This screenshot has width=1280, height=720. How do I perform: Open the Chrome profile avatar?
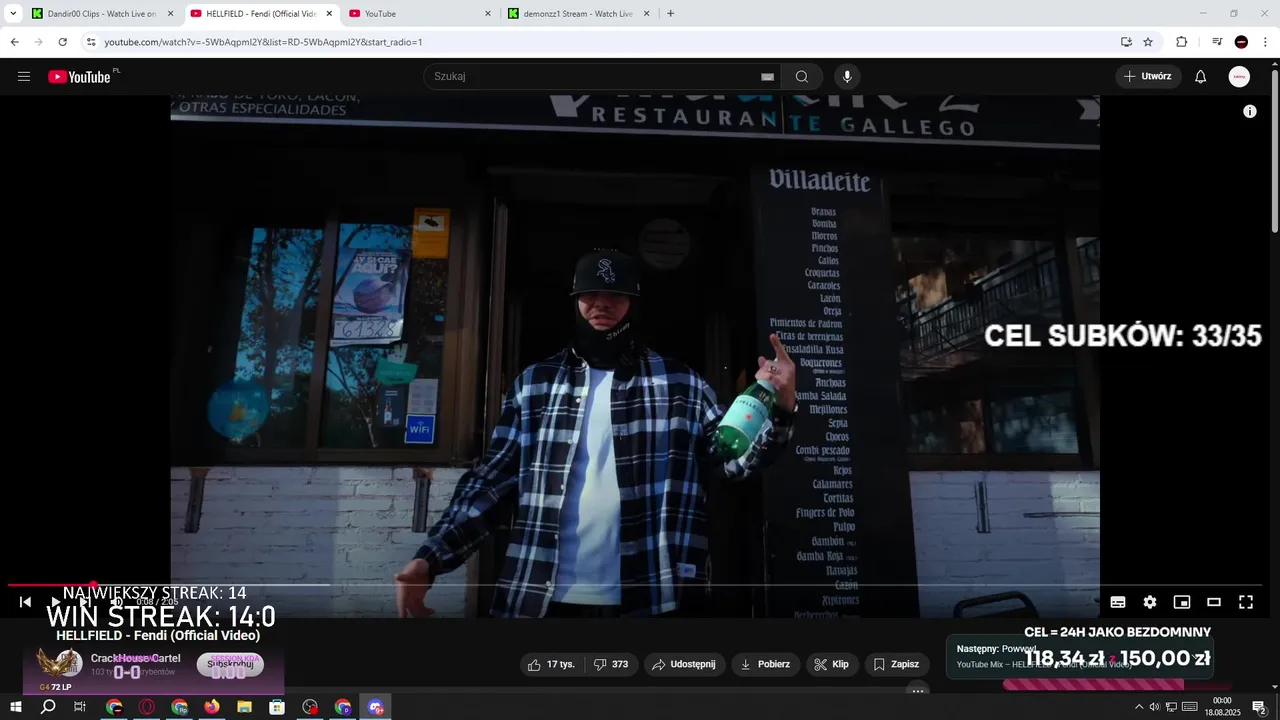pos(1241,42)
